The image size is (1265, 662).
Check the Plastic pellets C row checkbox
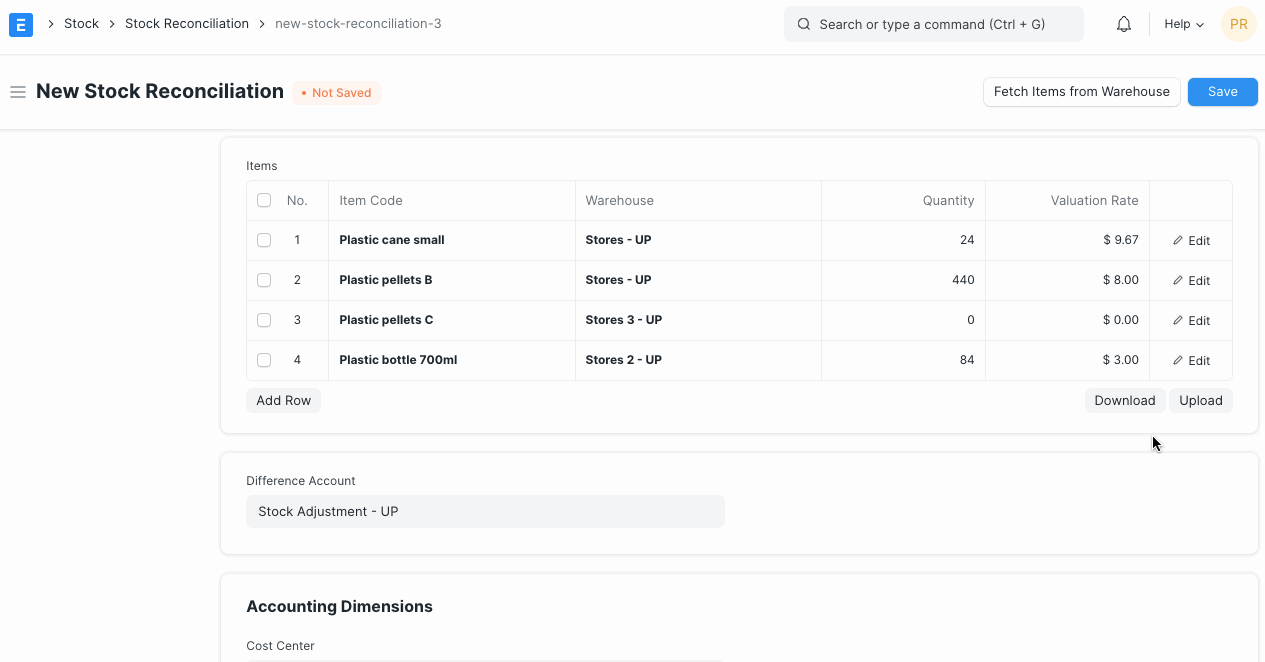pyautogui.click(x=263, y=320)
